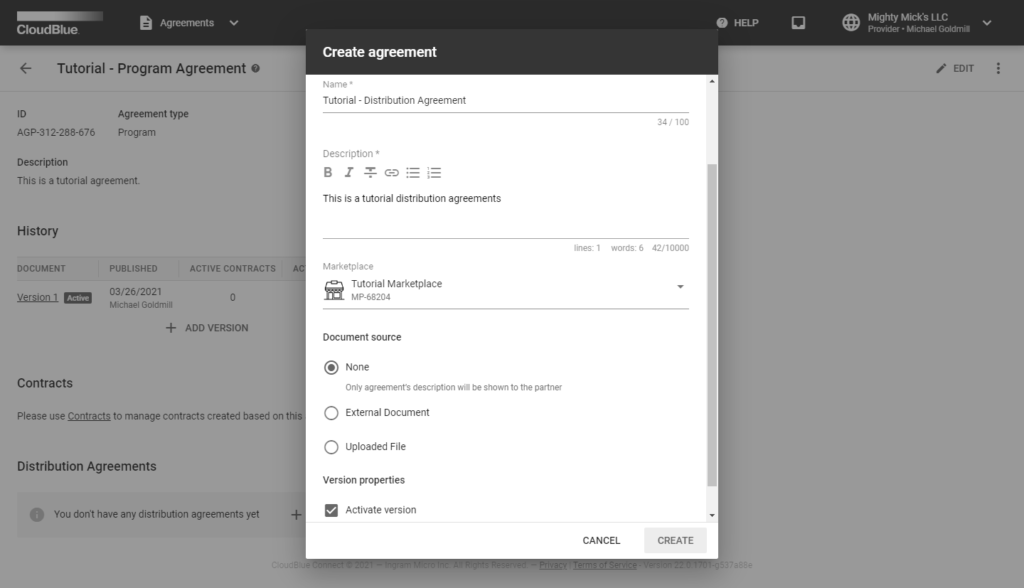1024x588 pixels.
Task: Expand the Agreements navigation dropdown
Action: click(233, 22)
